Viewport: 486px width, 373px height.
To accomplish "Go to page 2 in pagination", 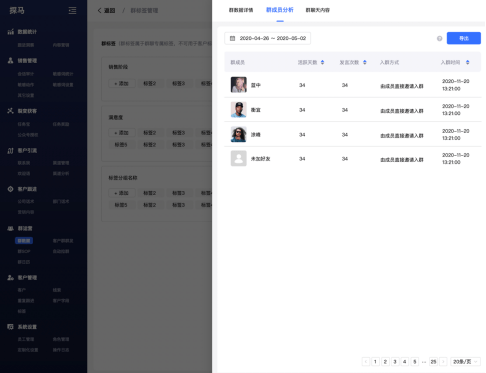I will (x=385, y=362).
